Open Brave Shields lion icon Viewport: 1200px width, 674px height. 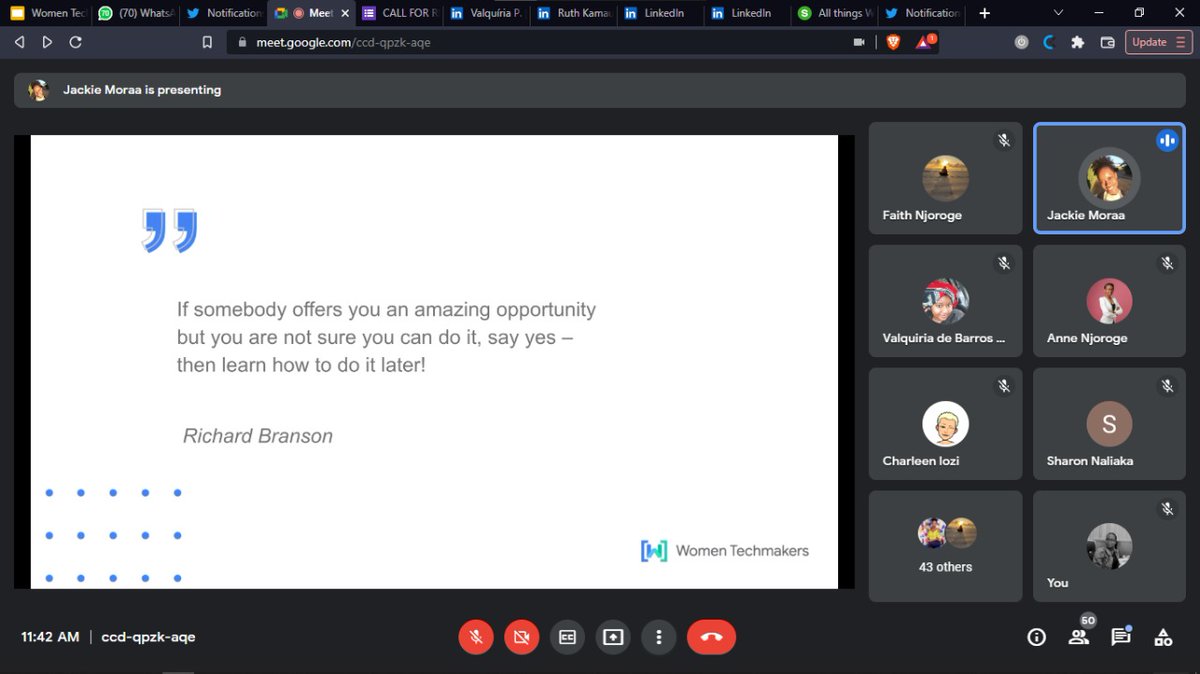pos(893,42)
